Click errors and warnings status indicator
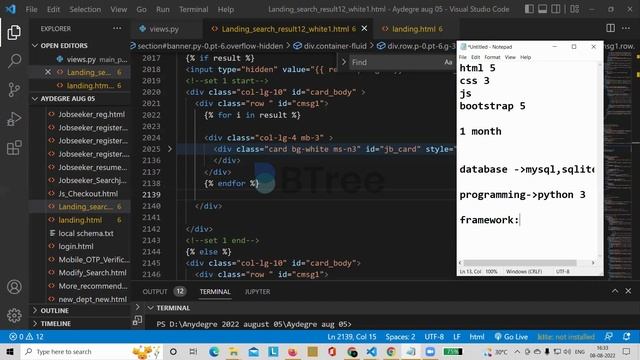Viewport: 640px width, 360px height. coord(26,337)
